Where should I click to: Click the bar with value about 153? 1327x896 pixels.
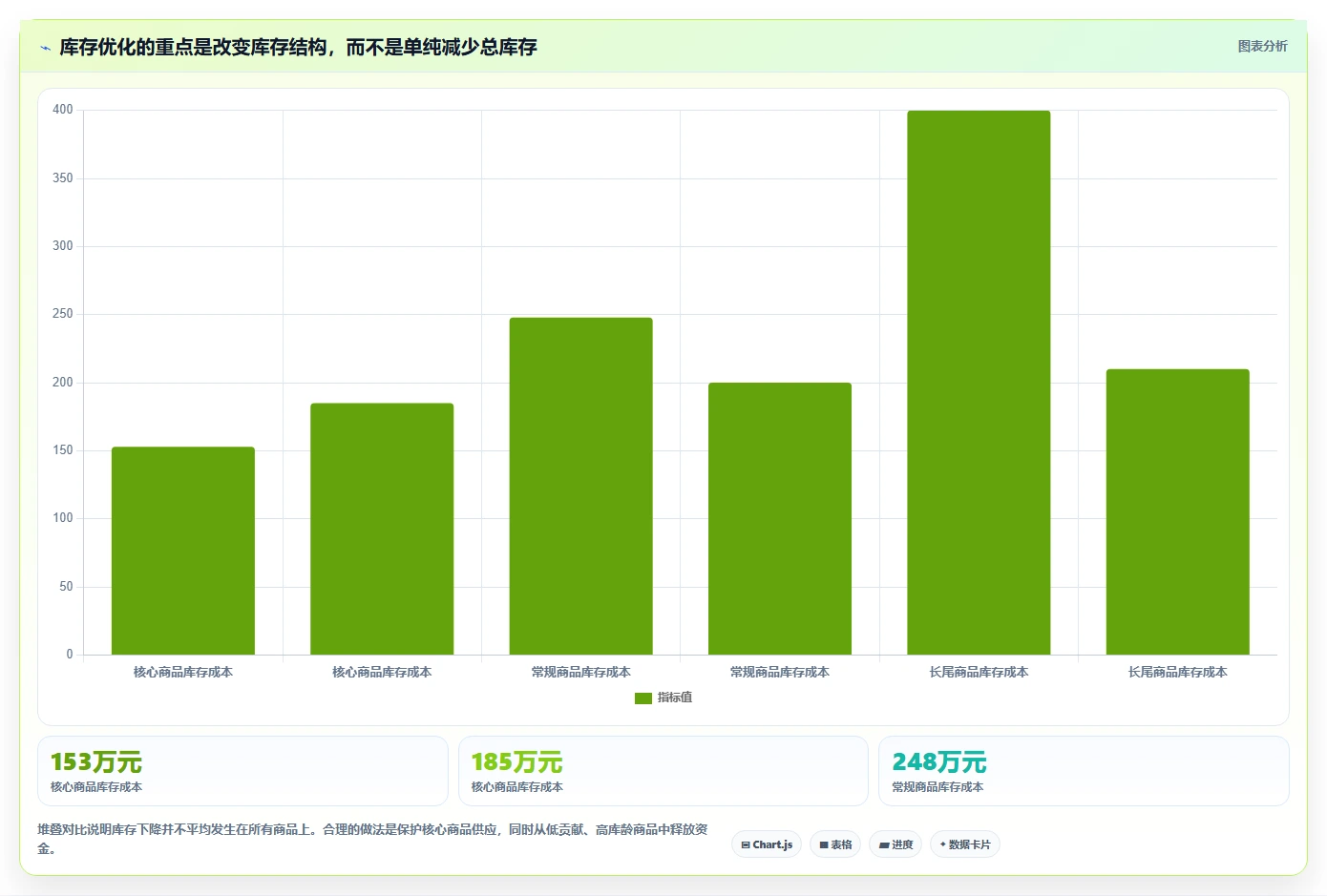(183, 551)
